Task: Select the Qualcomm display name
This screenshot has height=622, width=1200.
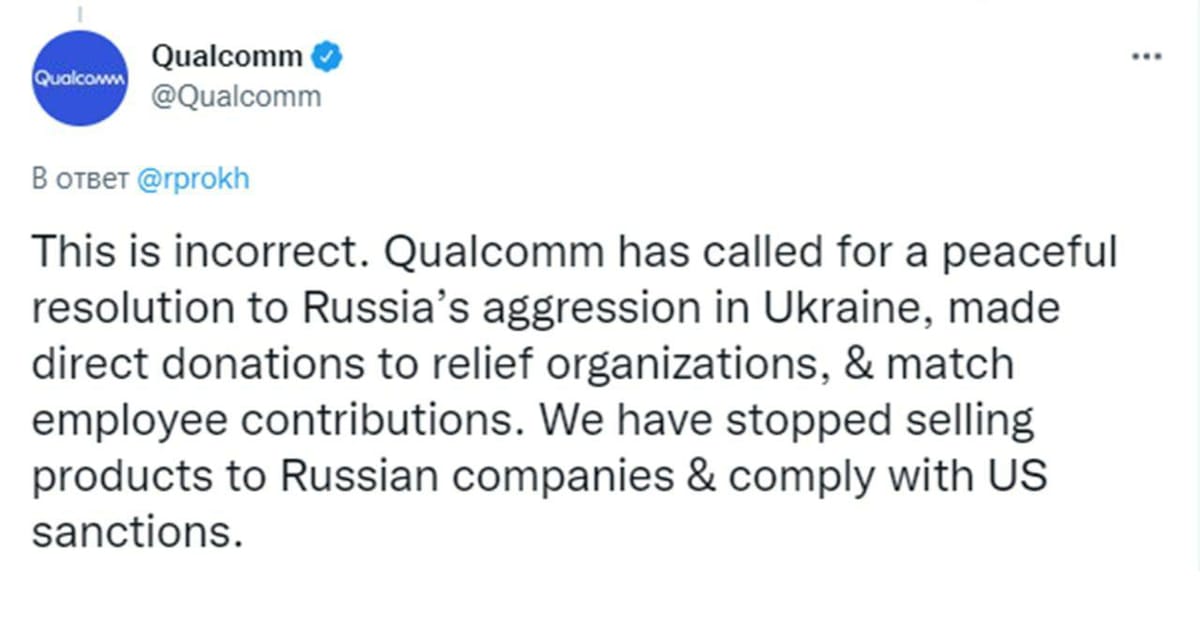Action: click(x=225, y=57)
